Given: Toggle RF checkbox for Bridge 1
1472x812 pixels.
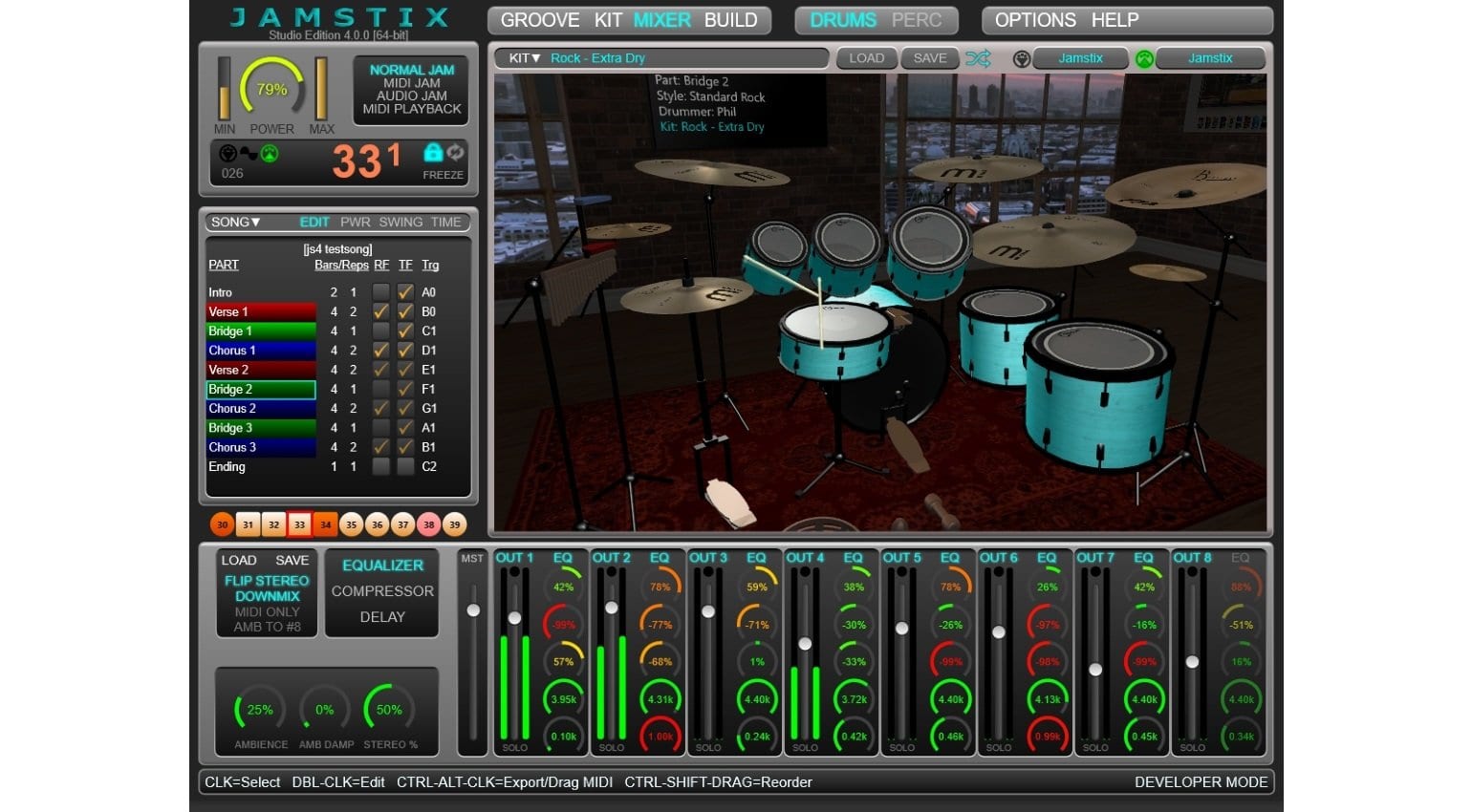Looking at the screenshot, I should coord(381,331).
